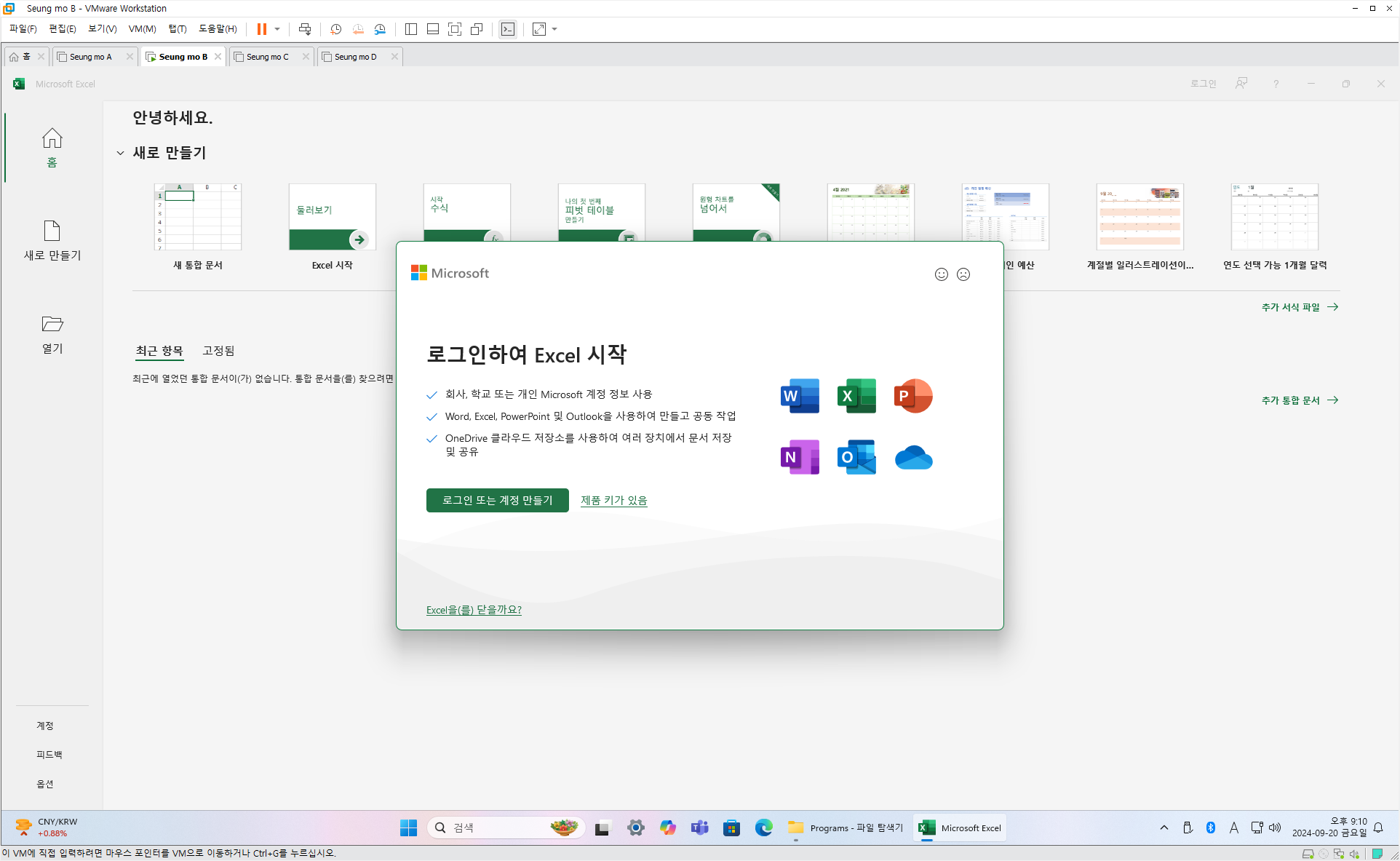
Task: Click the frowning face feedback icon
Action: (963, 274)
